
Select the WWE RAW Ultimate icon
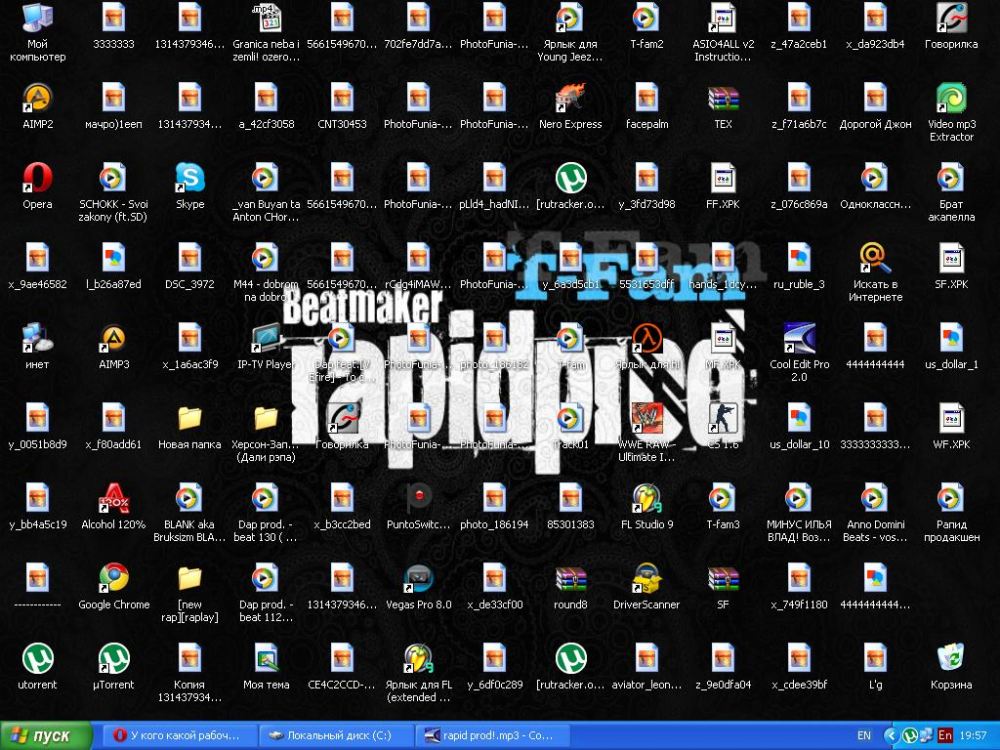647,418
